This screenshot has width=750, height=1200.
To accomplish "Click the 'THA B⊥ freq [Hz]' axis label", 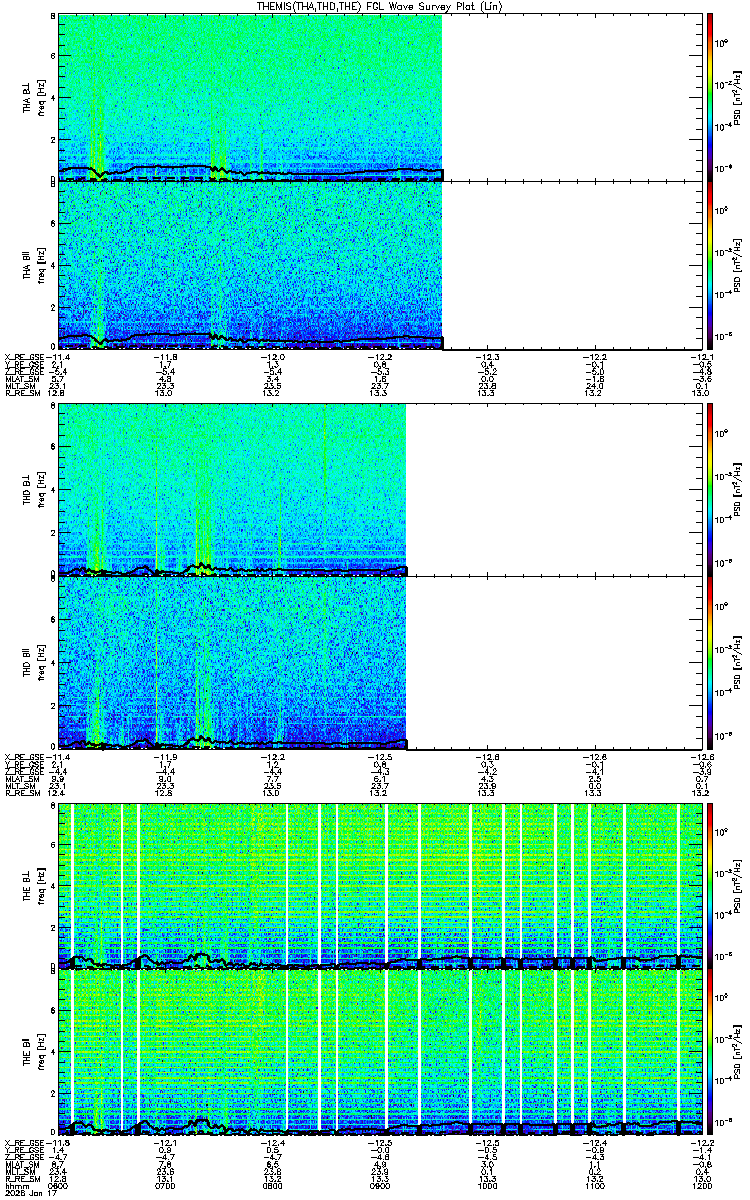I will [x=34, y=97].
